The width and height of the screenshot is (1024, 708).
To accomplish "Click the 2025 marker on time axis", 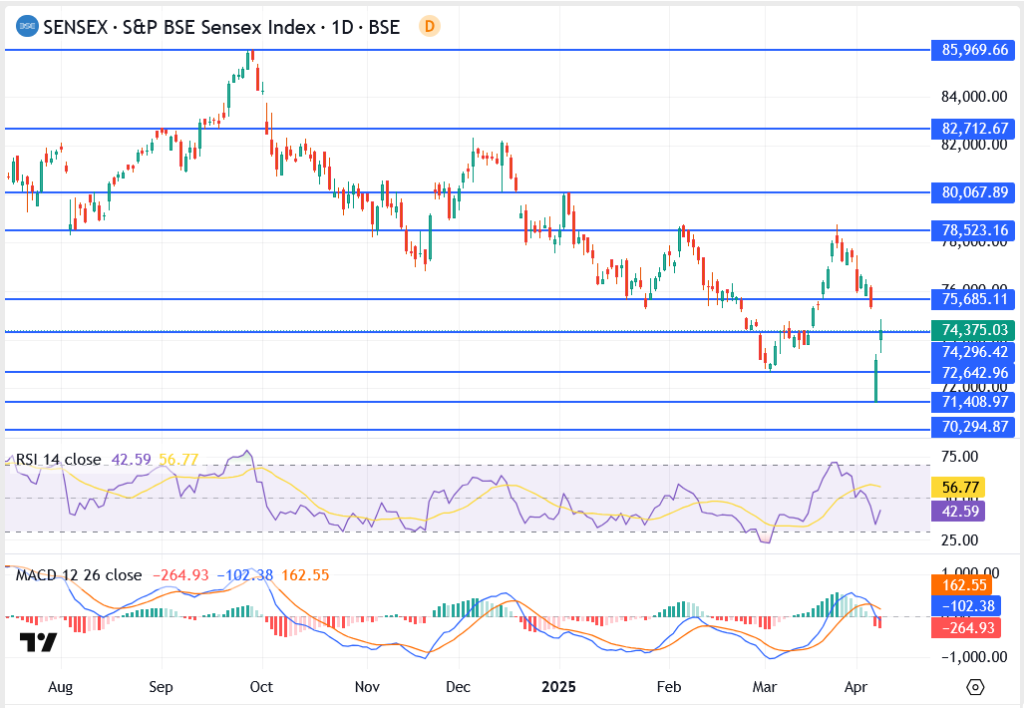I will 558,688.
